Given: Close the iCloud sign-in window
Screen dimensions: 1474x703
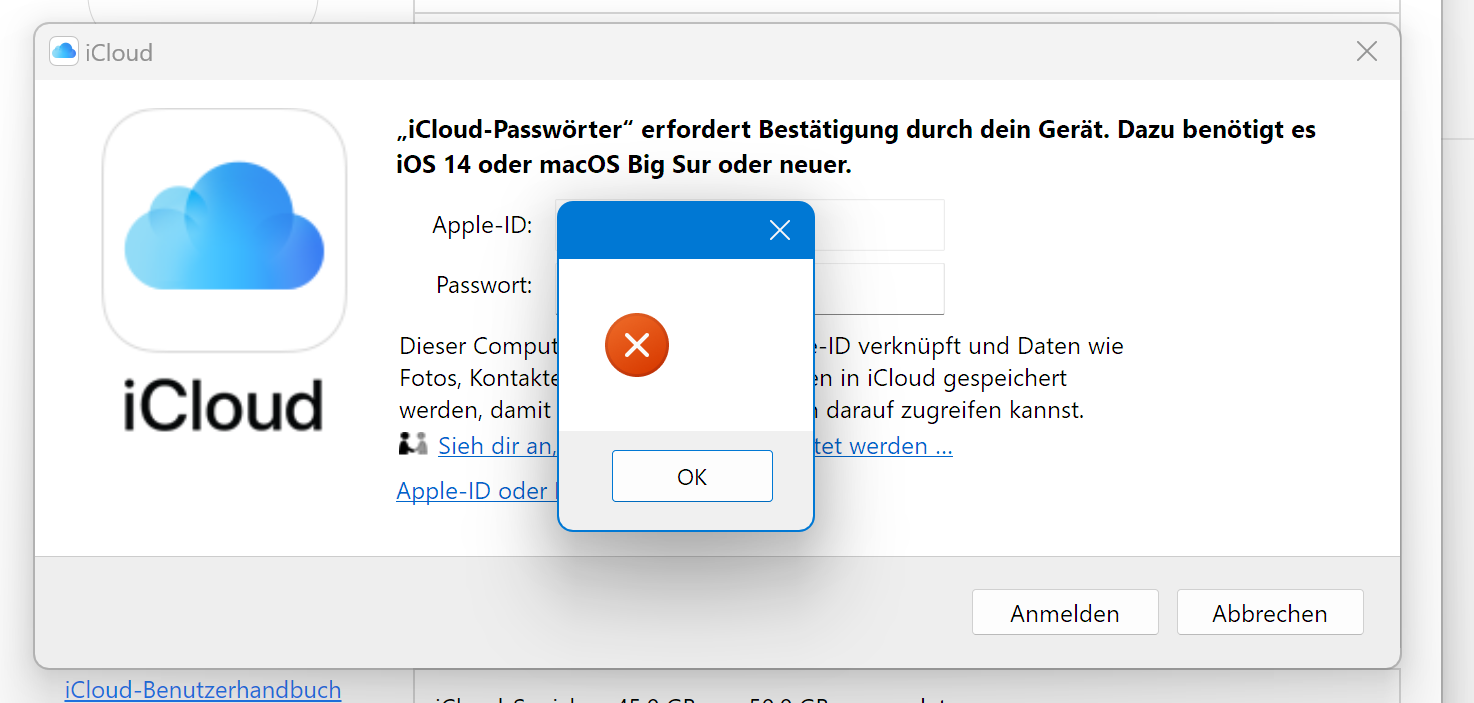Looking at the screenshot, I should pyautogui.click(x=1366, y=52).
